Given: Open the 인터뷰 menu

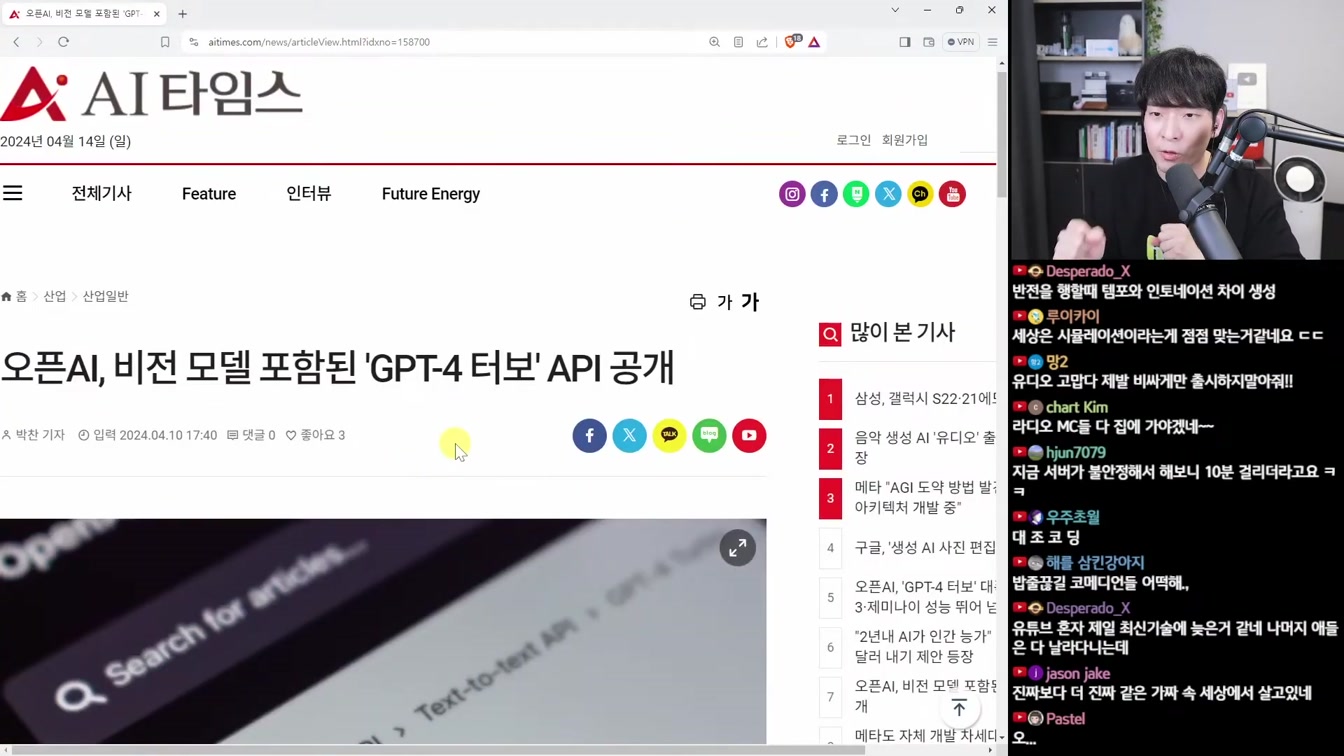Looking at the screenshot, I should 308,193.
